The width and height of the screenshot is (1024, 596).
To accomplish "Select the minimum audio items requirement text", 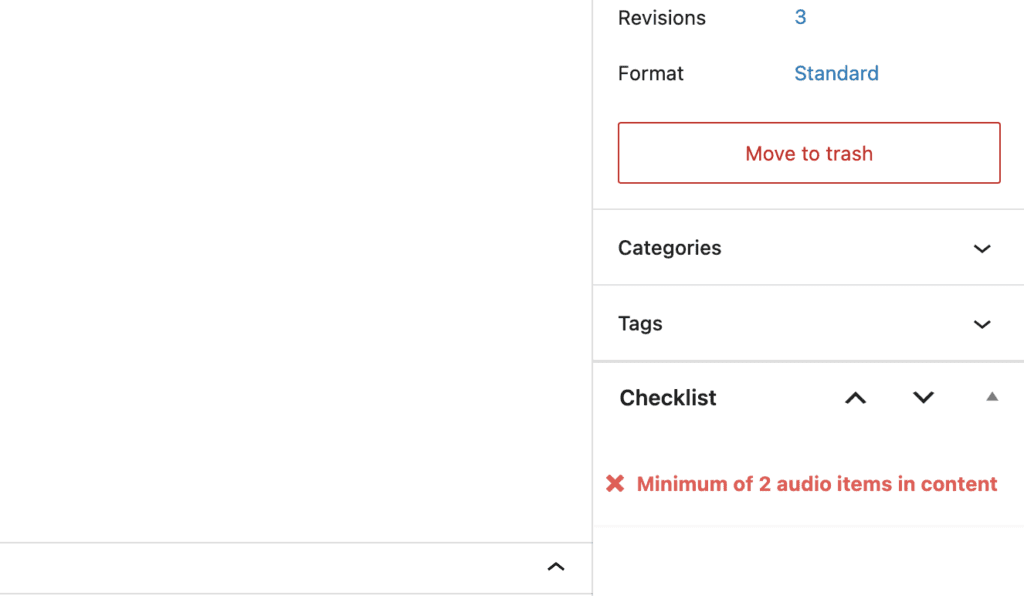I will tap(817, 484).
